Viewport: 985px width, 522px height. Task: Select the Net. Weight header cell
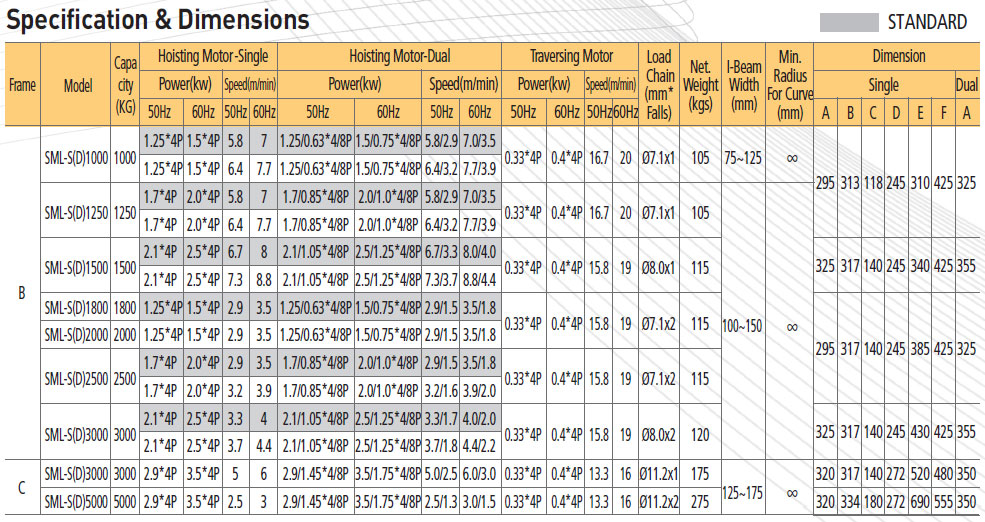[x=700, y=84]
